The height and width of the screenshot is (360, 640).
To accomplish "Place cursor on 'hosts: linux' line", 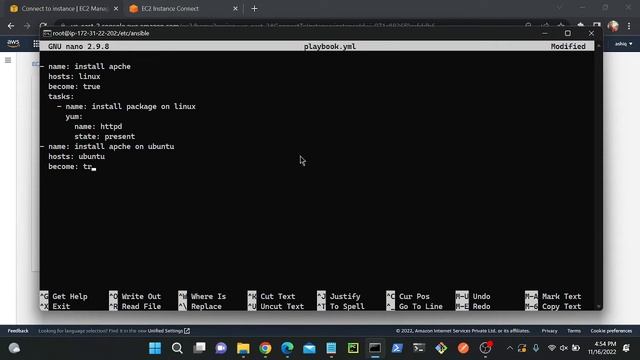I will tap(74, 76).
